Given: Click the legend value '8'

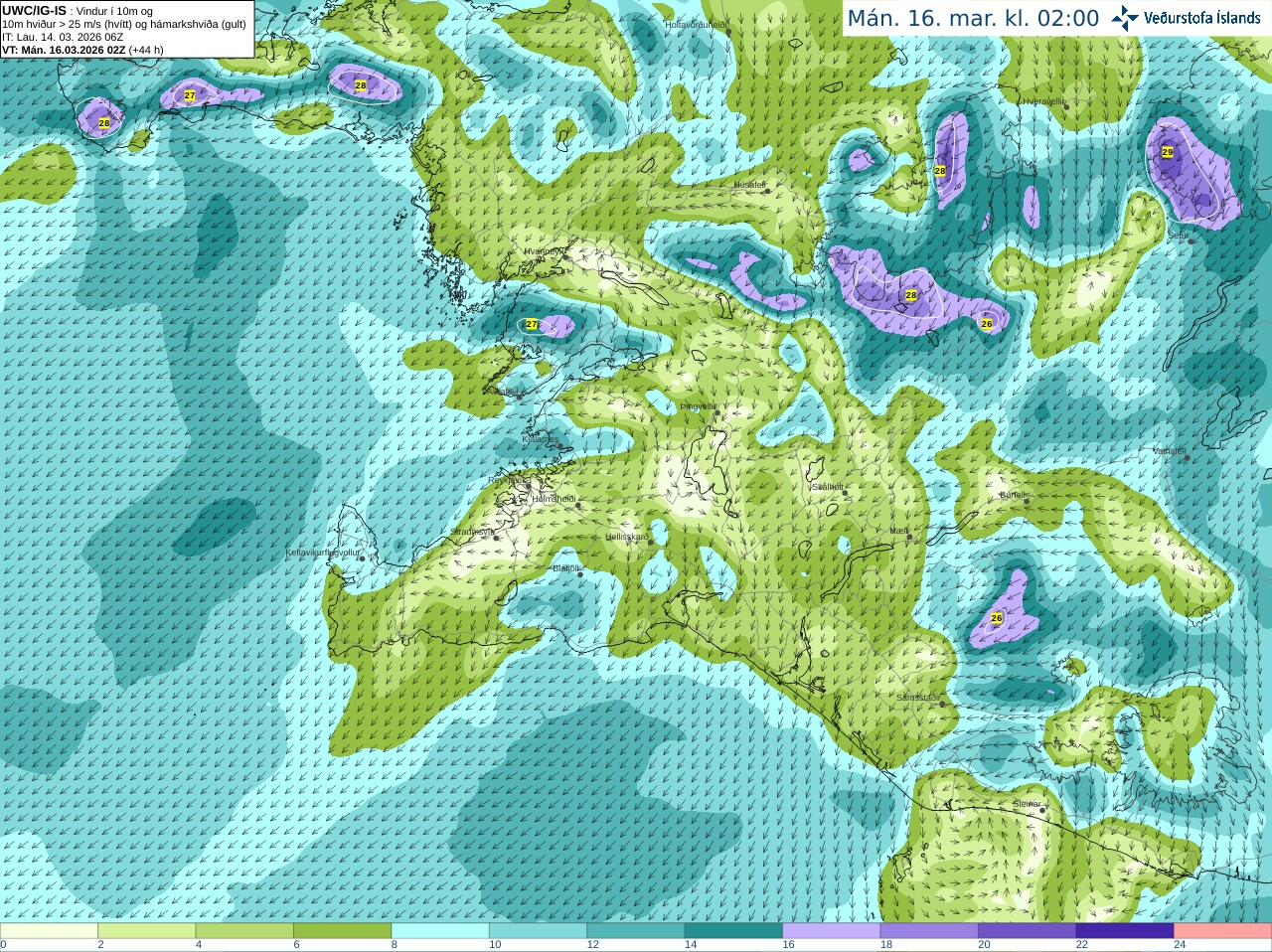Looking at the screenshot, I should (394, 944).
